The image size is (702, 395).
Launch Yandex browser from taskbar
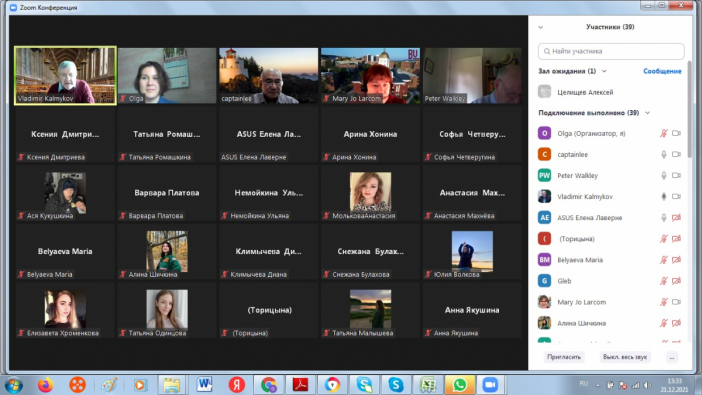tap(237, 385)
